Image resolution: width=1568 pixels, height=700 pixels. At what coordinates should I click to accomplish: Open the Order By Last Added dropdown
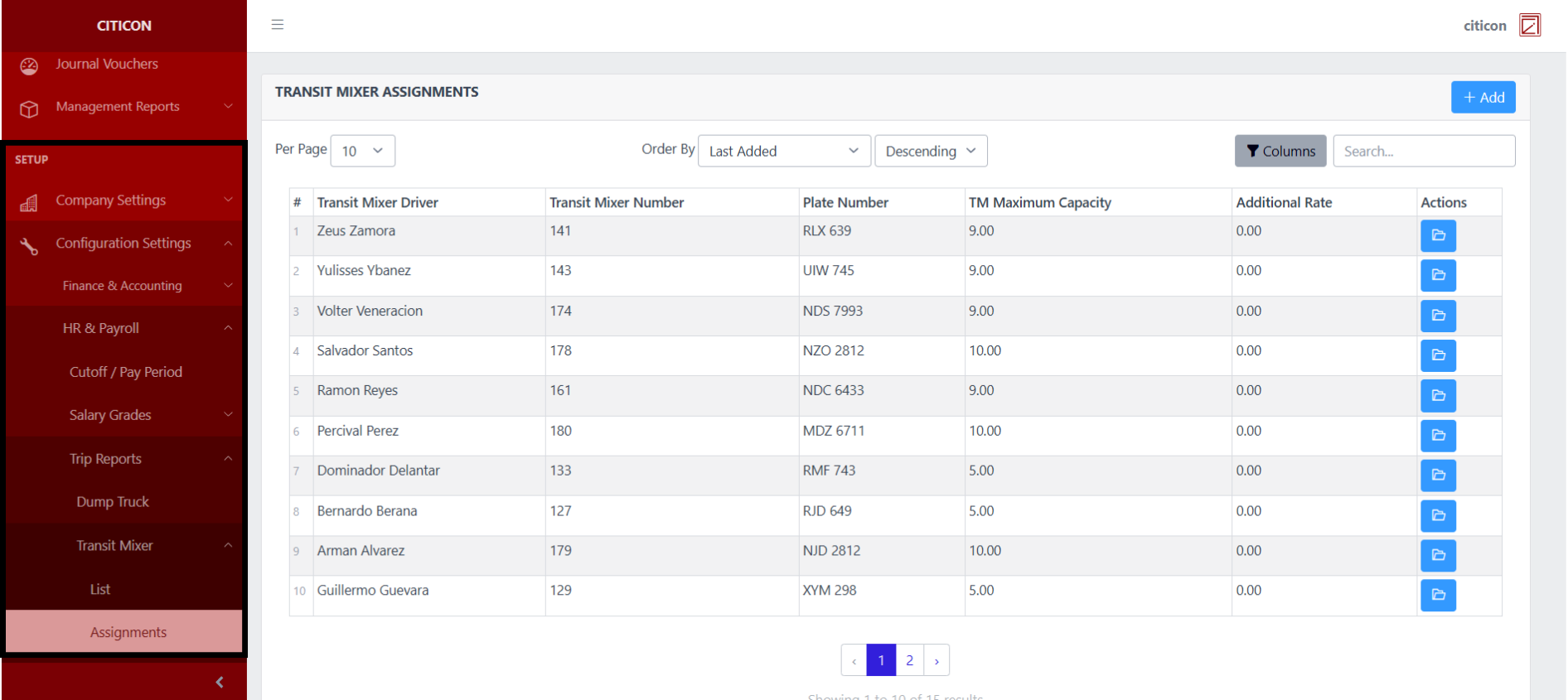point(784,151)
